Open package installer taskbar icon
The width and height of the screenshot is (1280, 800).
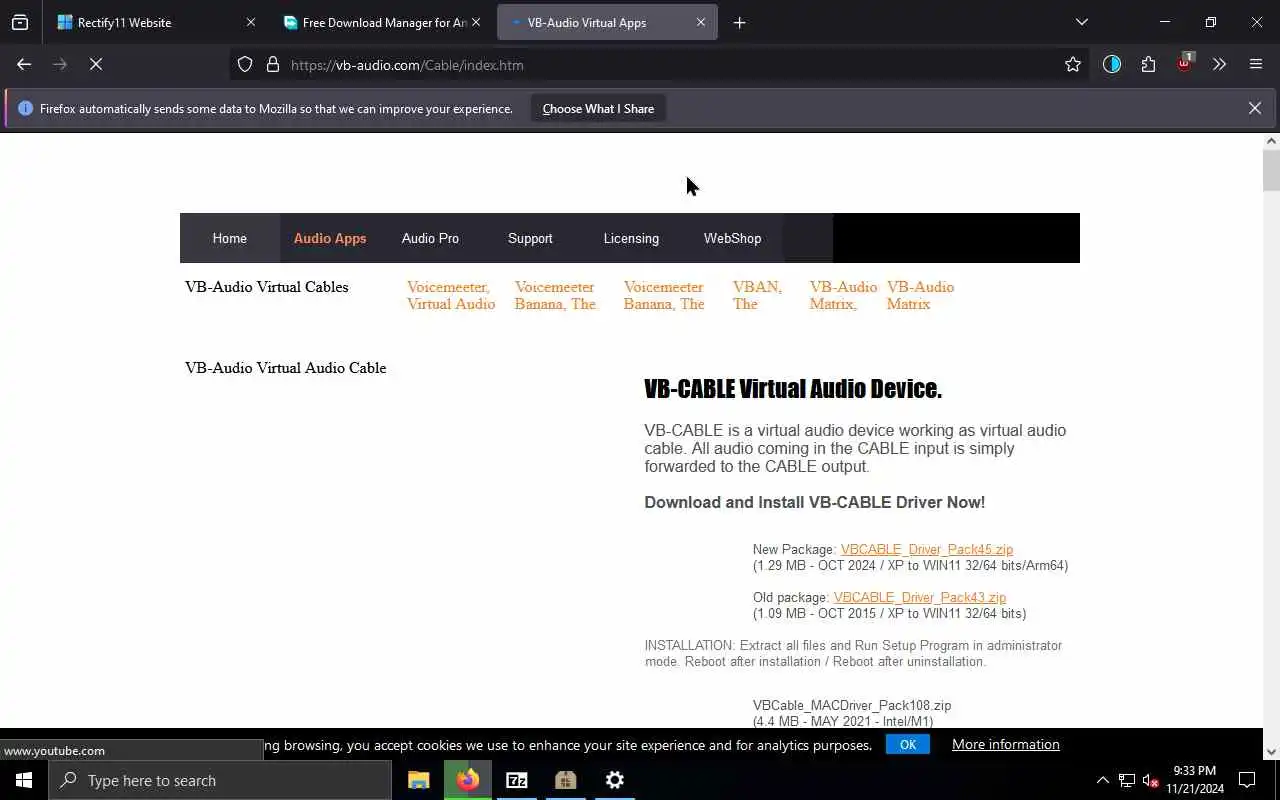tap(565, 780)
